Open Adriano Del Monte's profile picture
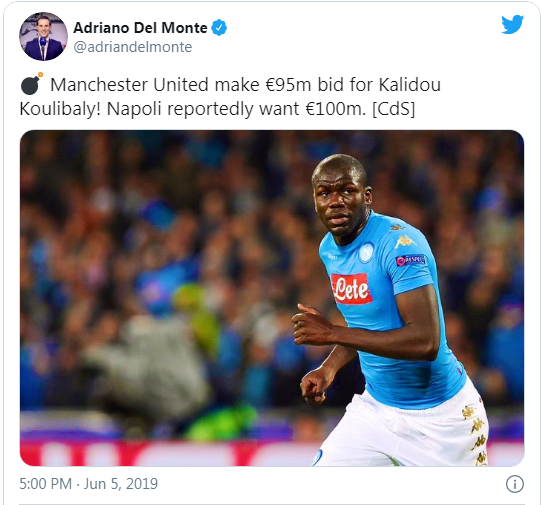 click(43, 36)
